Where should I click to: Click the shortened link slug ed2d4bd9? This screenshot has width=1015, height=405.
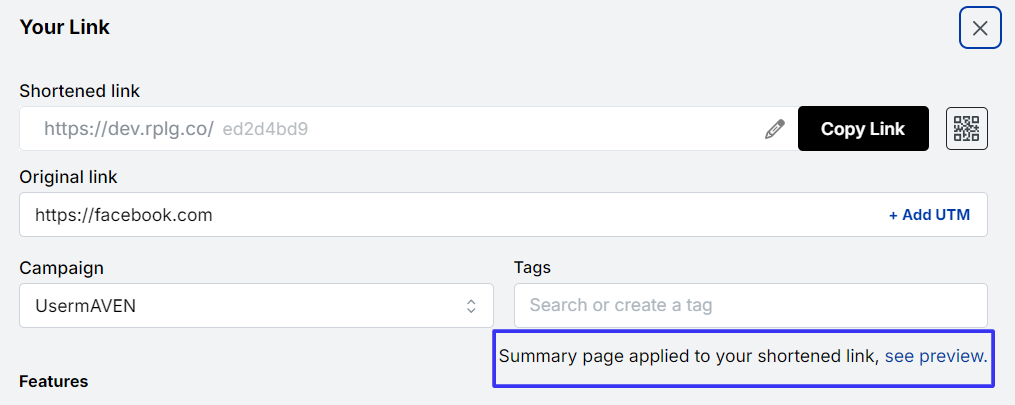[265, 129]
